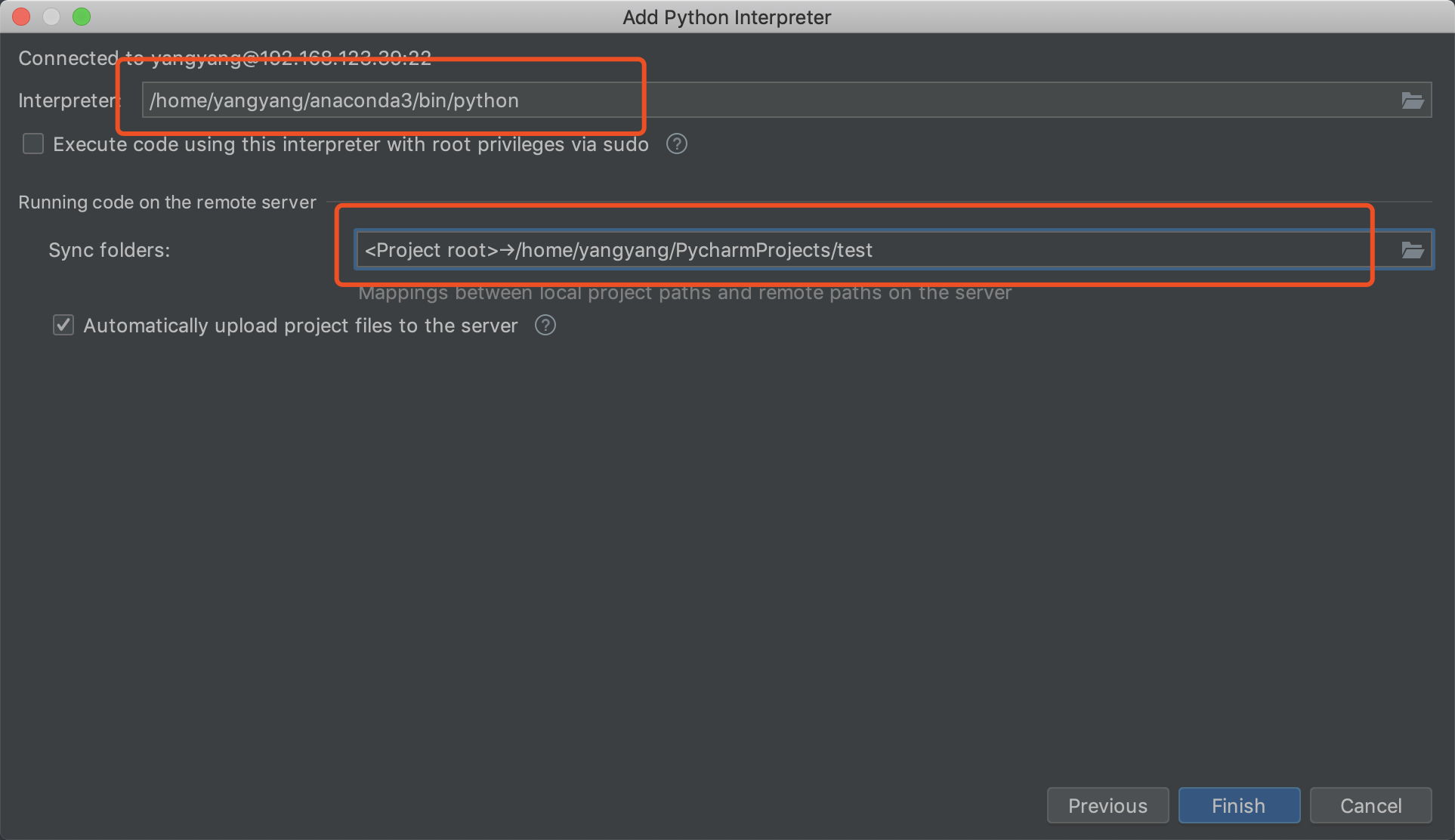Click Finish to add the interpreter

1238,805
